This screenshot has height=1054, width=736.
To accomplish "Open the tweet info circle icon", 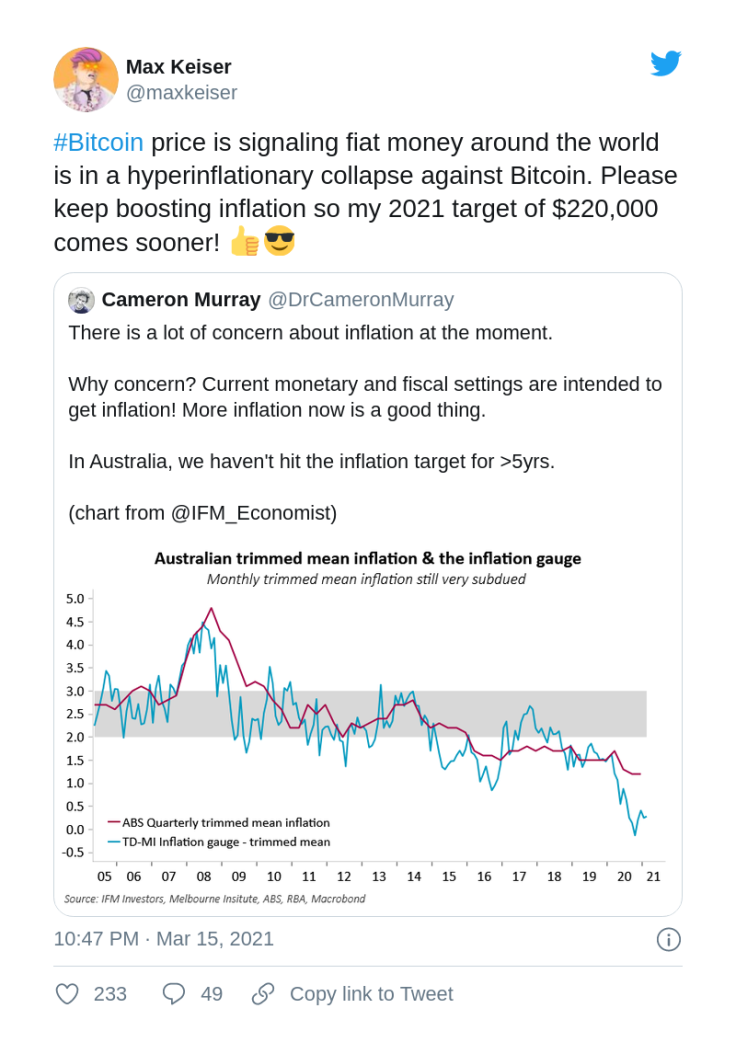I will 668,939.
